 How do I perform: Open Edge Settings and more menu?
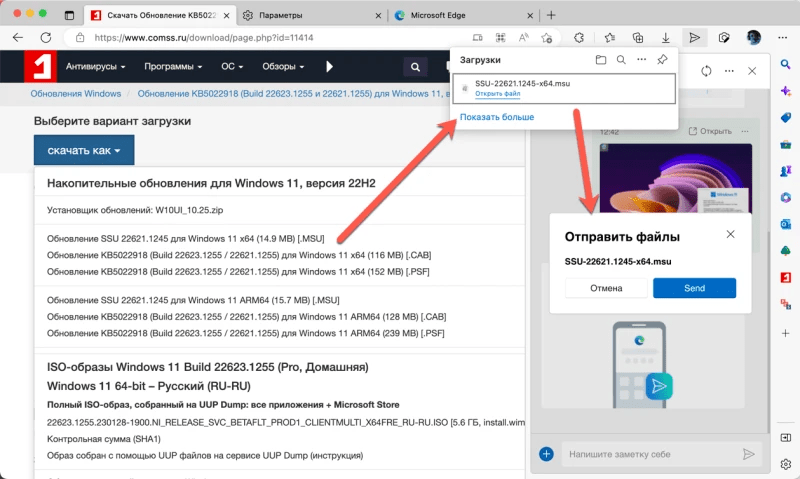783,37
